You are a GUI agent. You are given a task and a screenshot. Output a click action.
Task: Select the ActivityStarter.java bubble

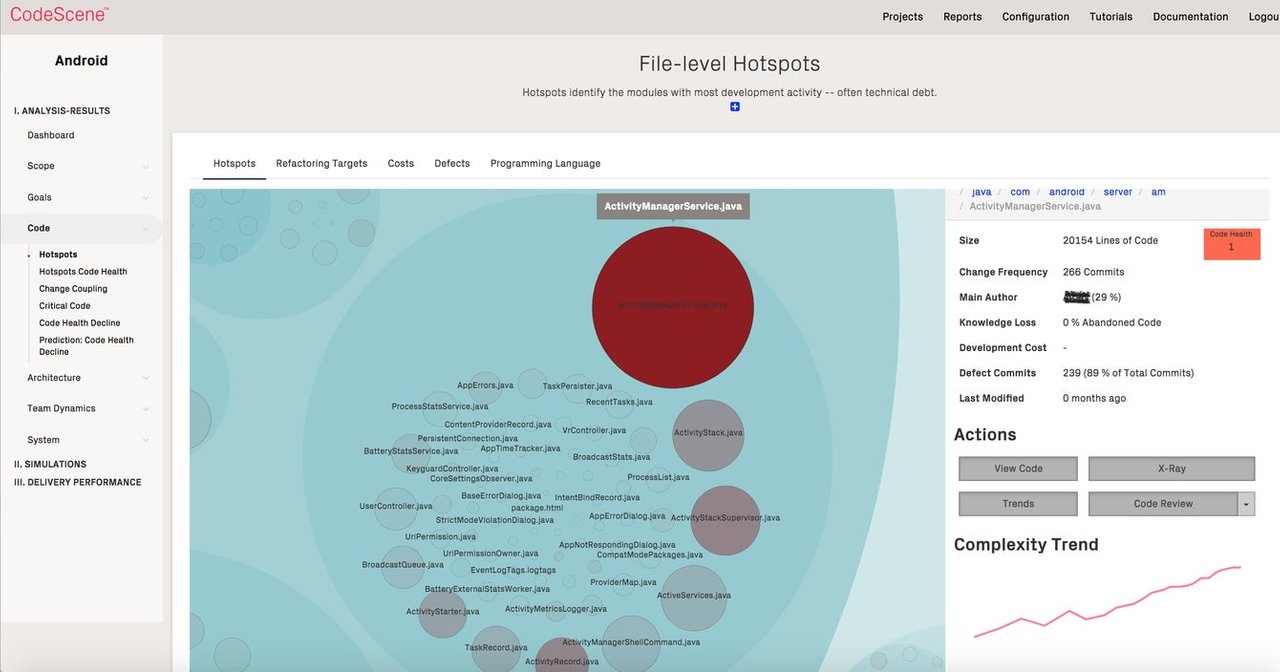pyautogui.click(x=442, y=613)
